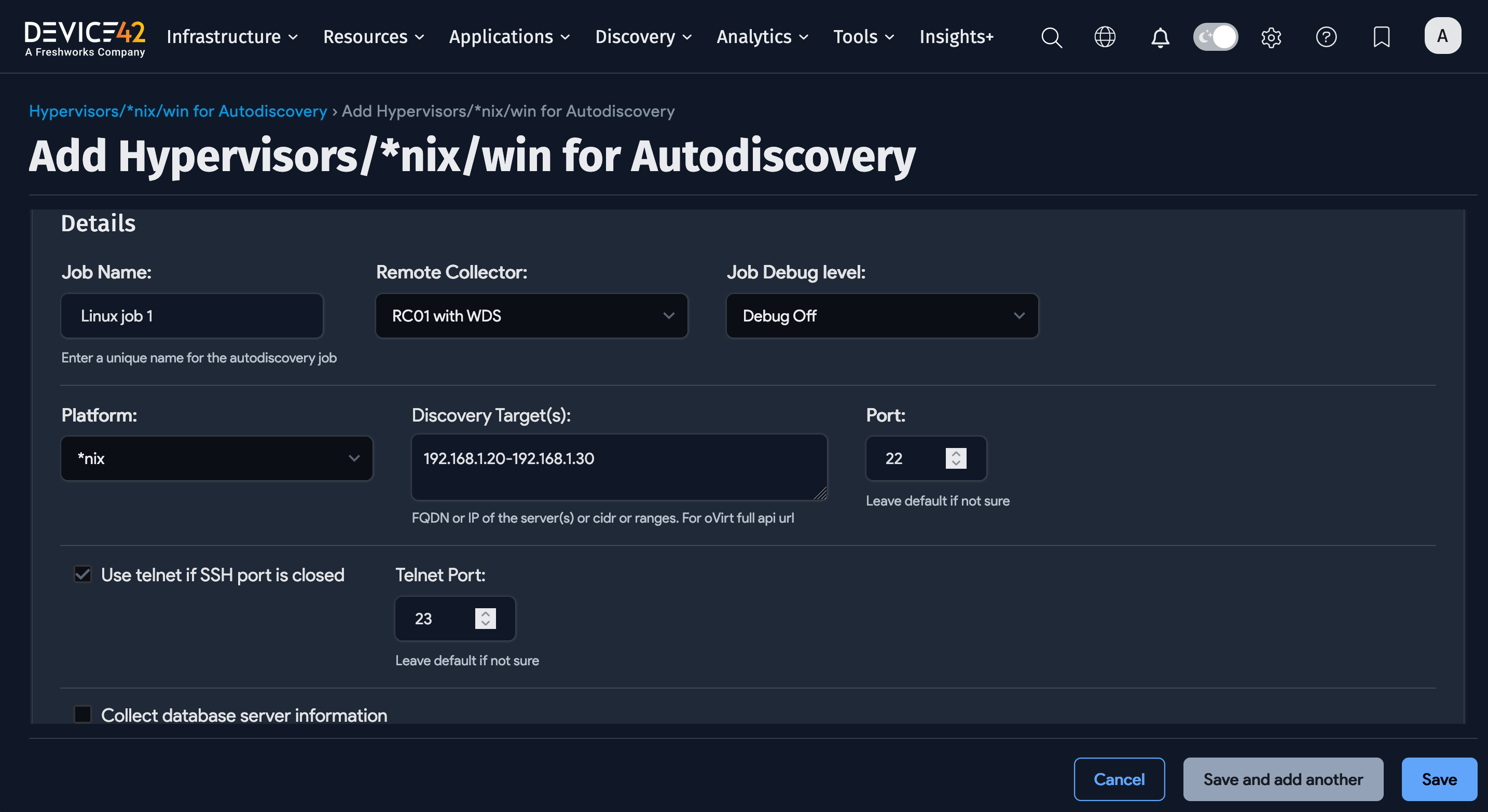
Task: Click the notifications bell
Action: coord(1160,37)
